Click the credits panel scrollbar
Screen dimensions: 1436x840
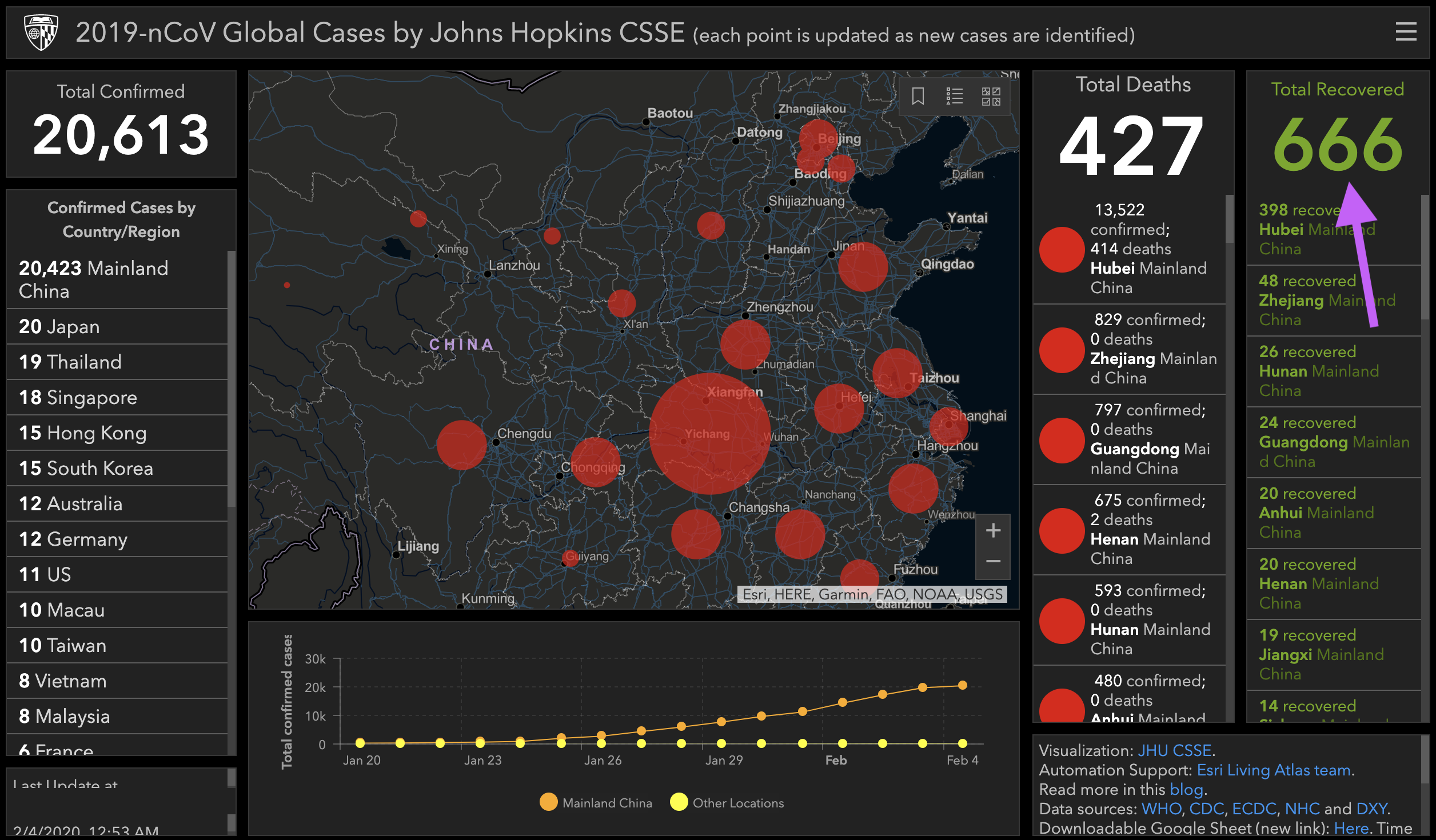[1425, 760]
